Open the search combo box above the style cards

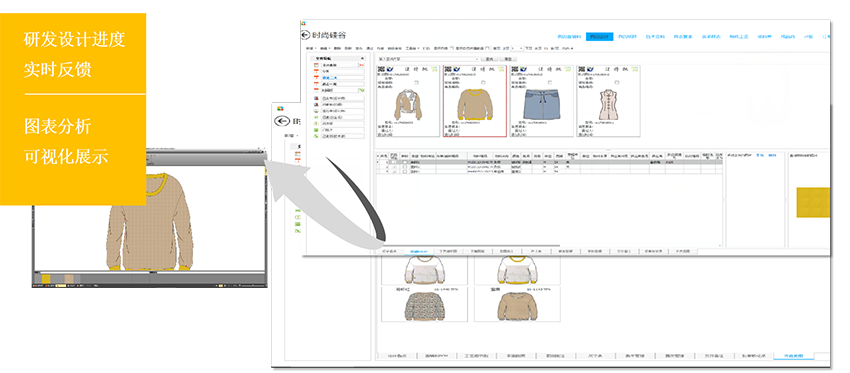(428, 59)
